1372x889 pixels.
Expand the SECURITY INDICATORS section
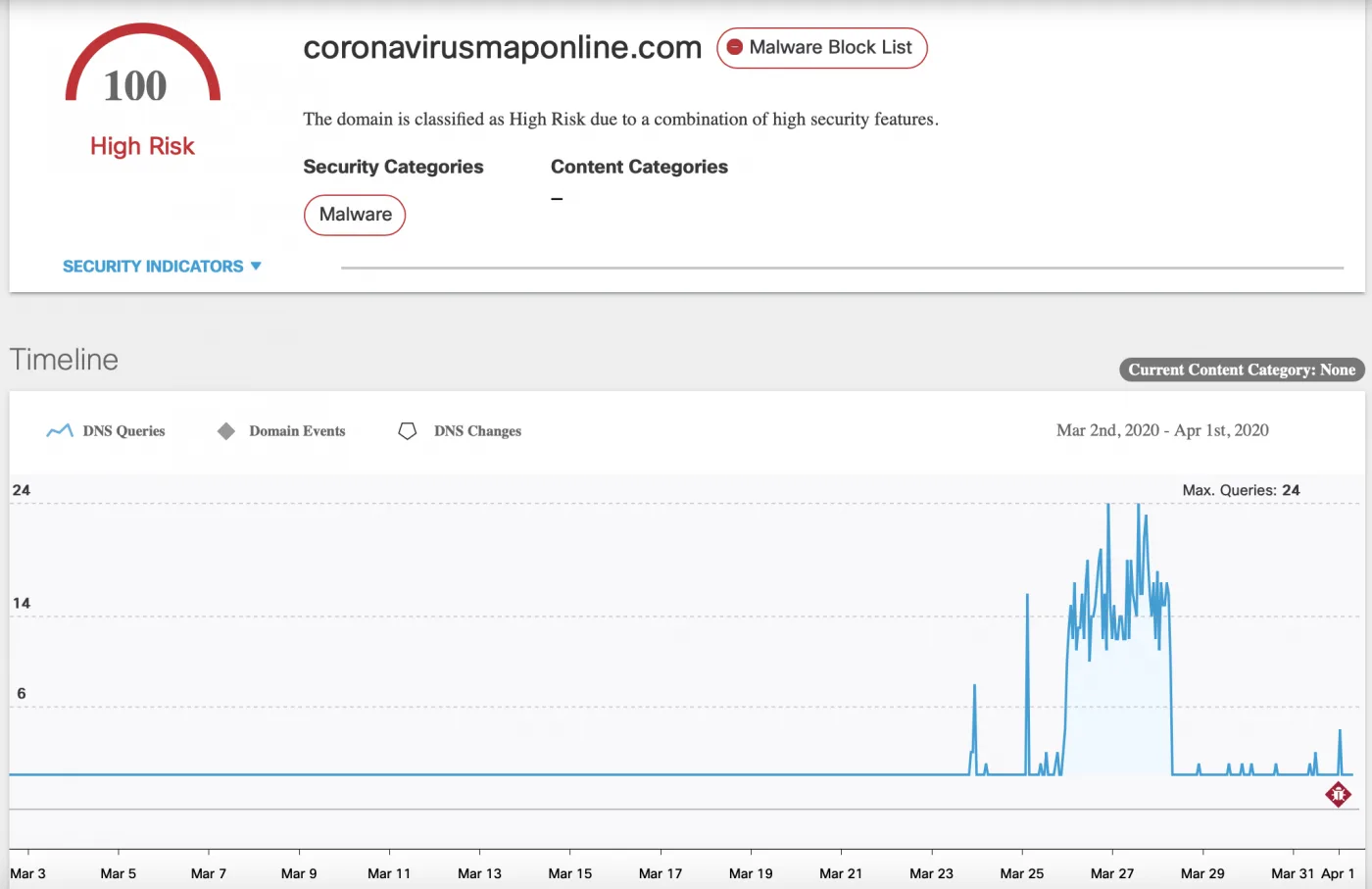coord(162,266)
